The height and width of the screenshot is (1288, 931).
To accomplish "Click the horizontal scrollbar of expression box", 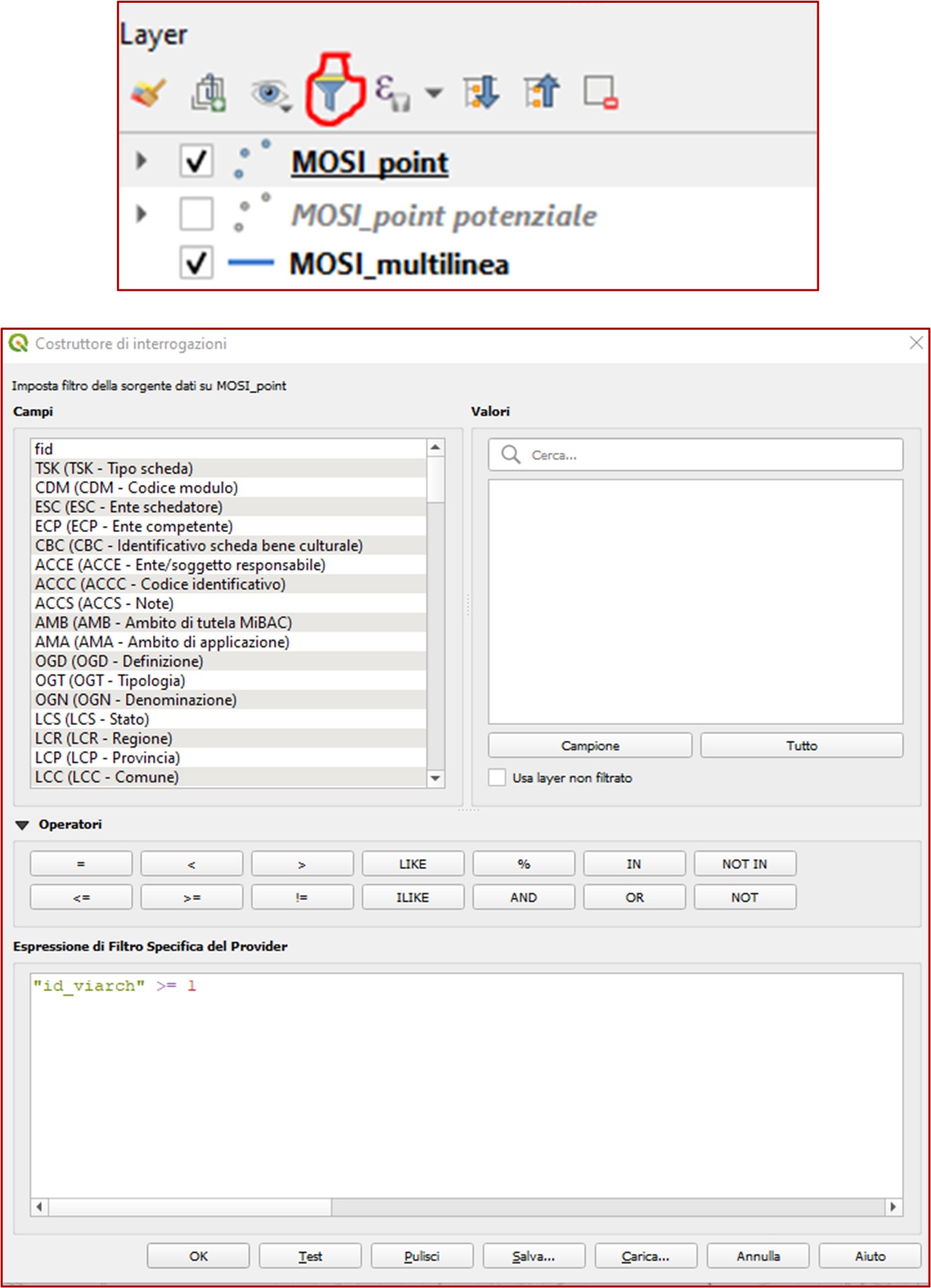I will [190, 1207].
